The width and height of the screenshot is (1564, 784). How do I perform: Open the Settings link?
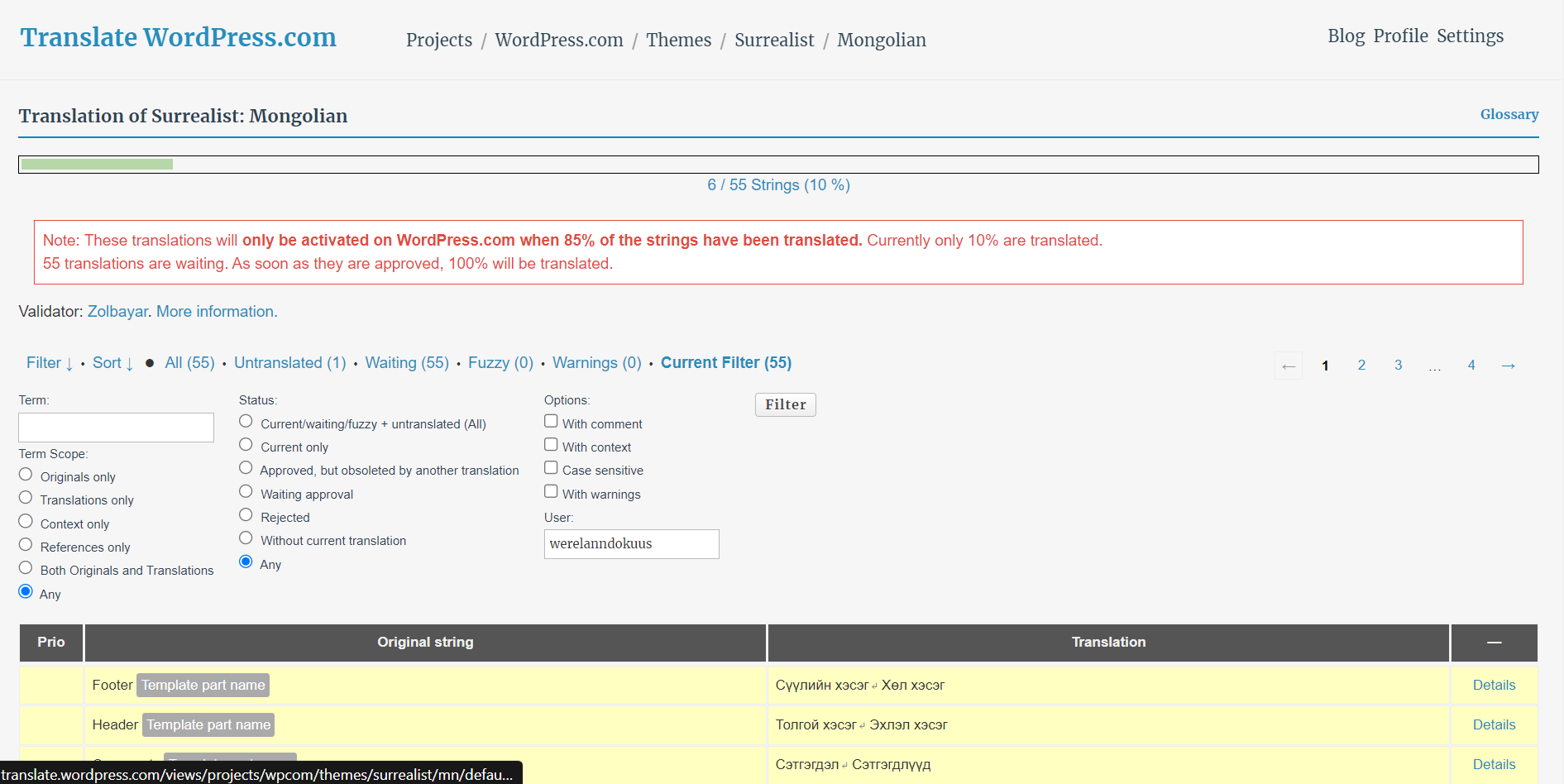[1470, 36]
